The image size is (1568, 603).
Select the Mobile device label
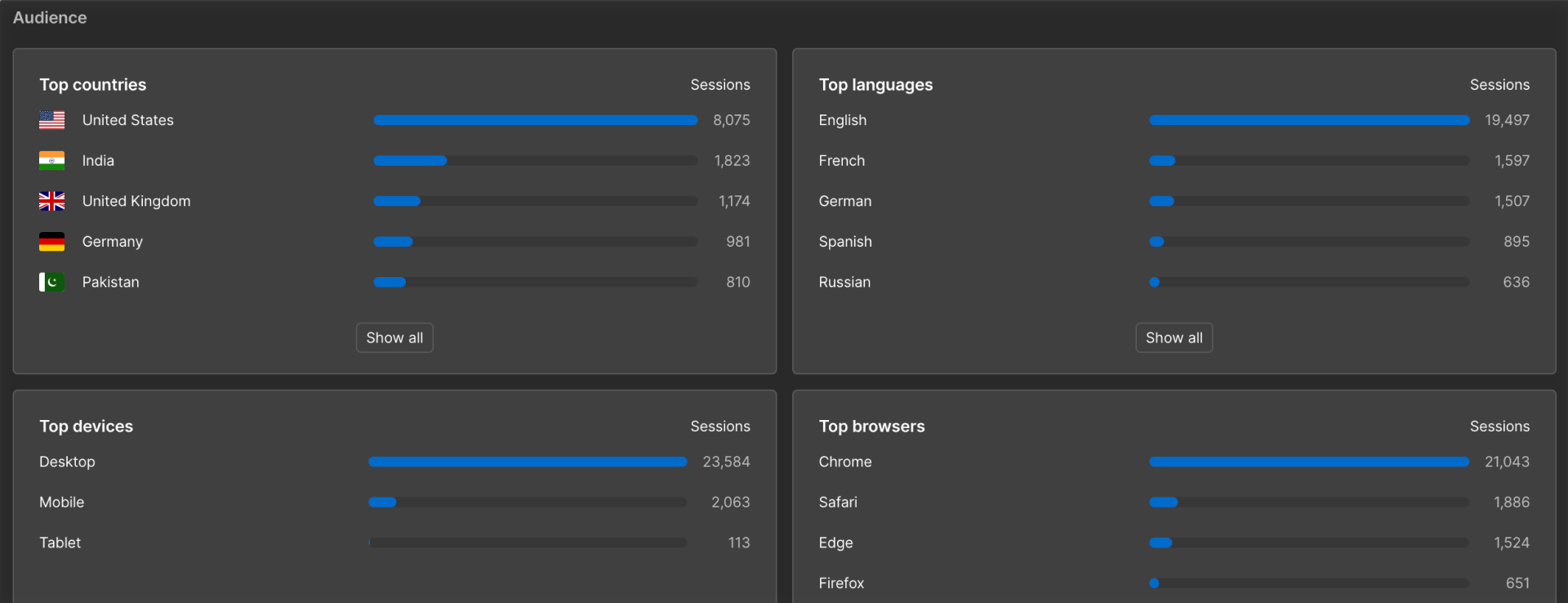coord(61,502)
